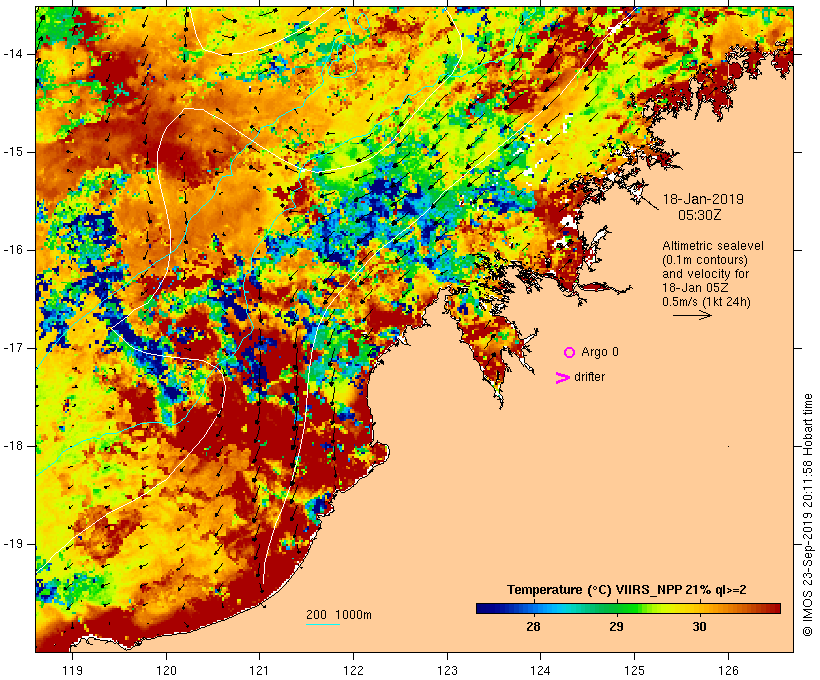Click the cyan 200m depth contour legend line

pos(323,625)
